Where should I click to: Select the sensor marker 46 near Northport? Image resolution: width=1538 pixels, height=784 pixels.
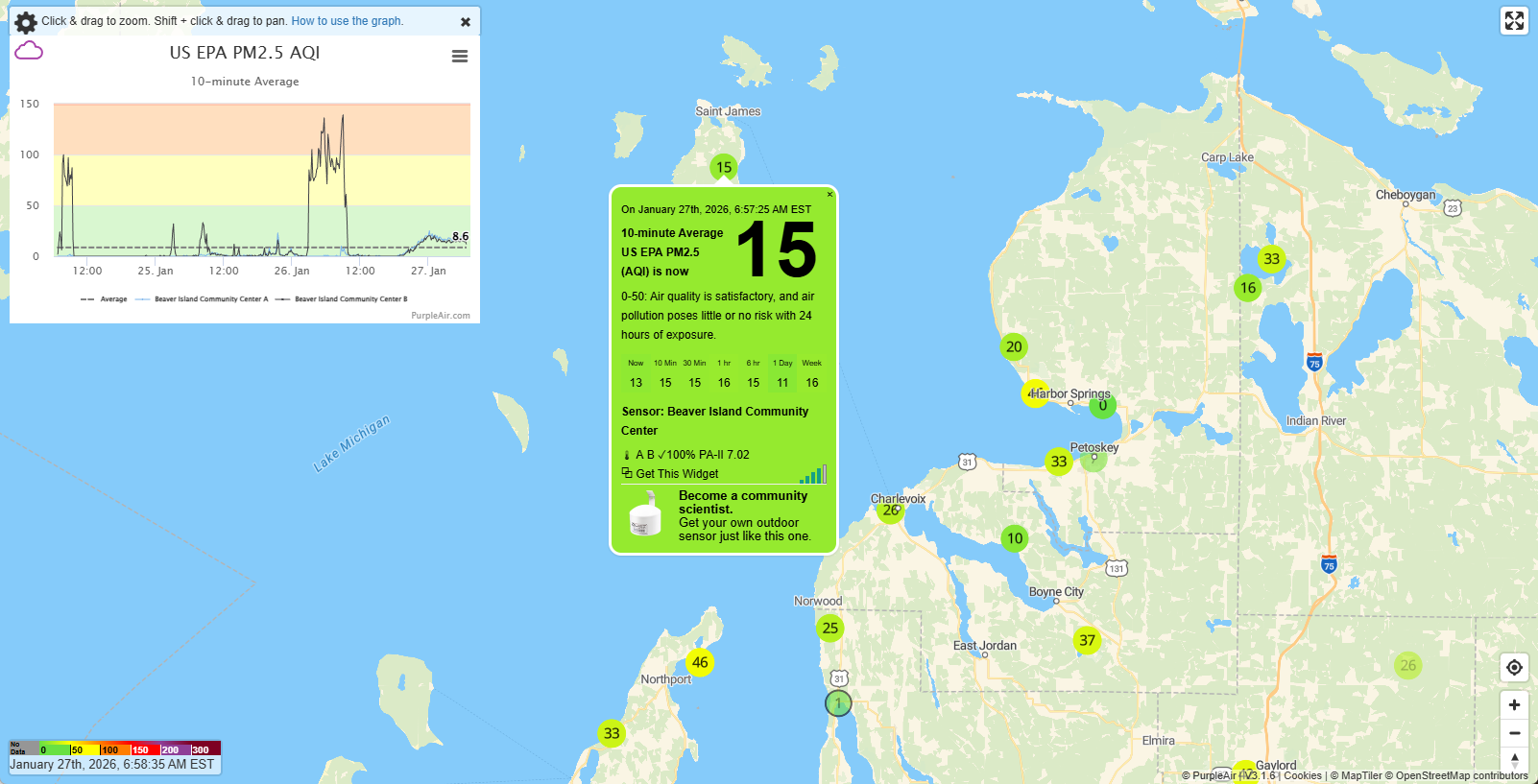coord(700,662)
